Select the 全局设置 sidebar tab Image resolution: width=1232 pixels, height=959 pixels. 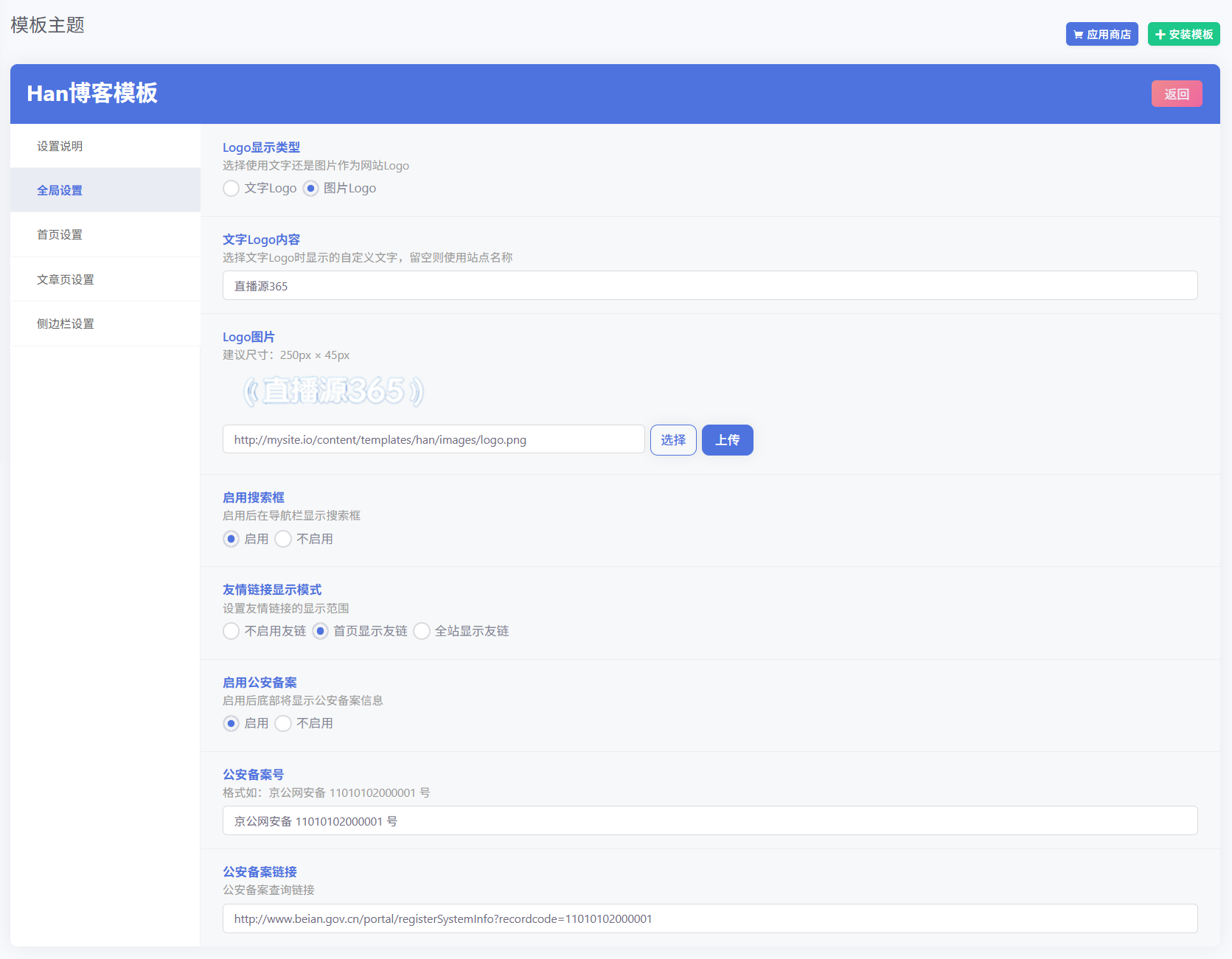[105, 190]
